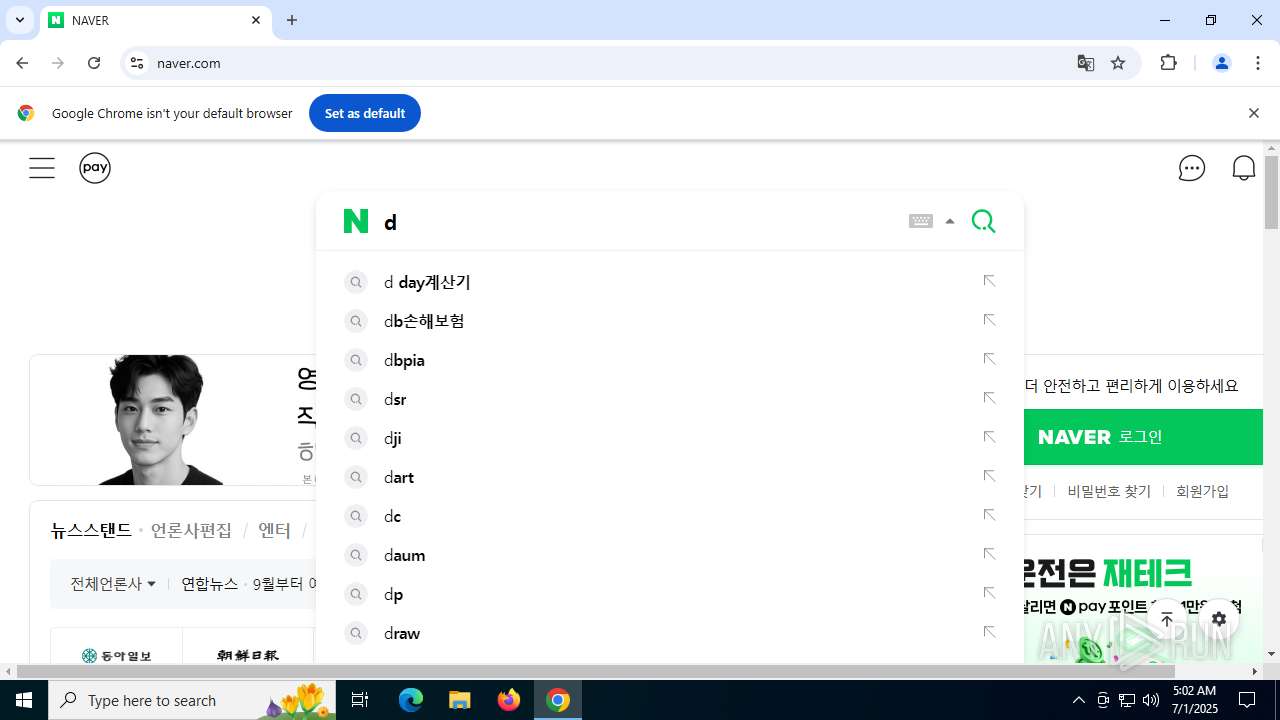The width and height of the screenshot is (1280, 720).
Task: Go back to the previous page
Action: pyautogui.click(x=22, y=63)
